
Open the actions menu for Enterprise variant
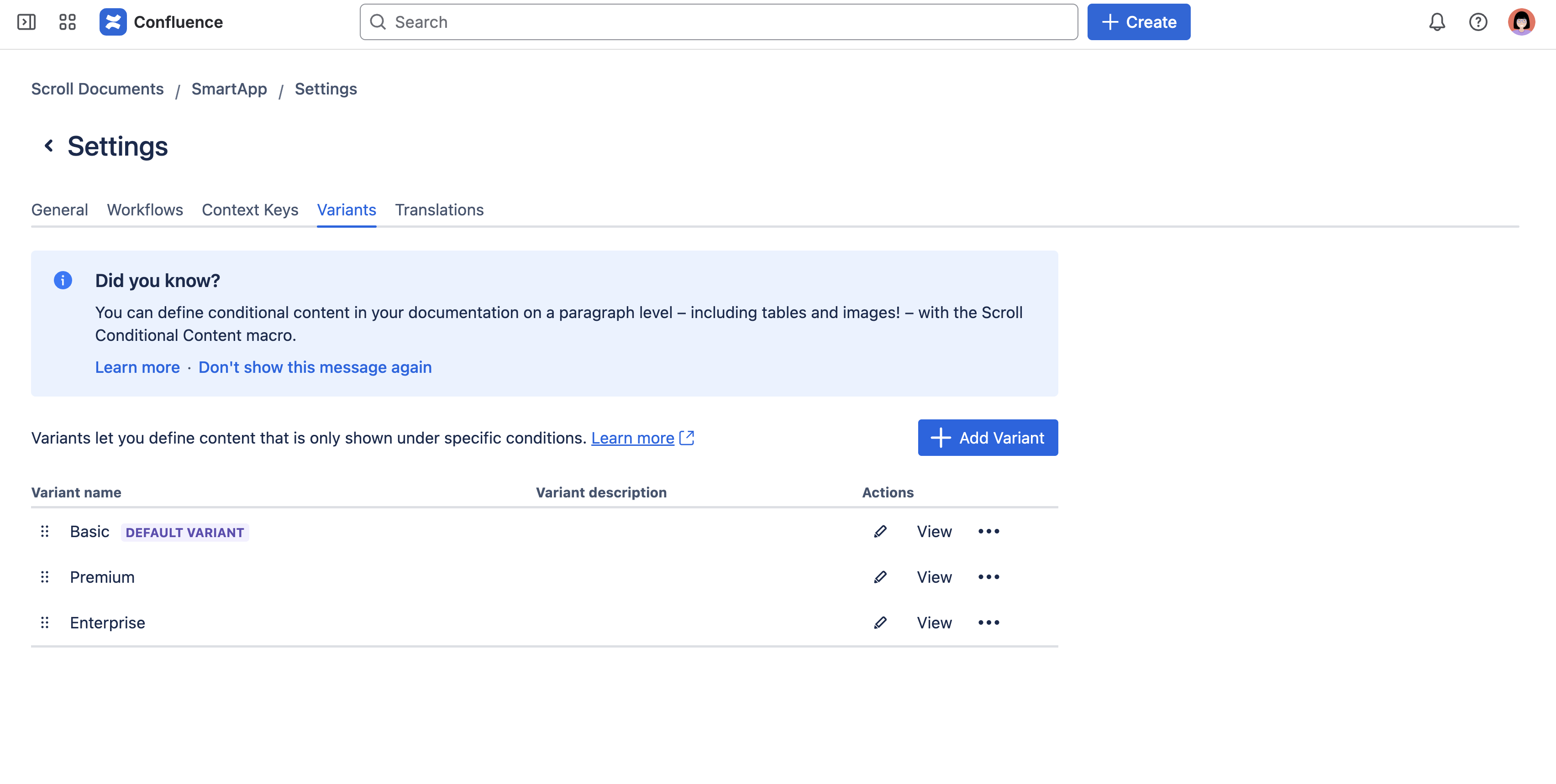989,622
